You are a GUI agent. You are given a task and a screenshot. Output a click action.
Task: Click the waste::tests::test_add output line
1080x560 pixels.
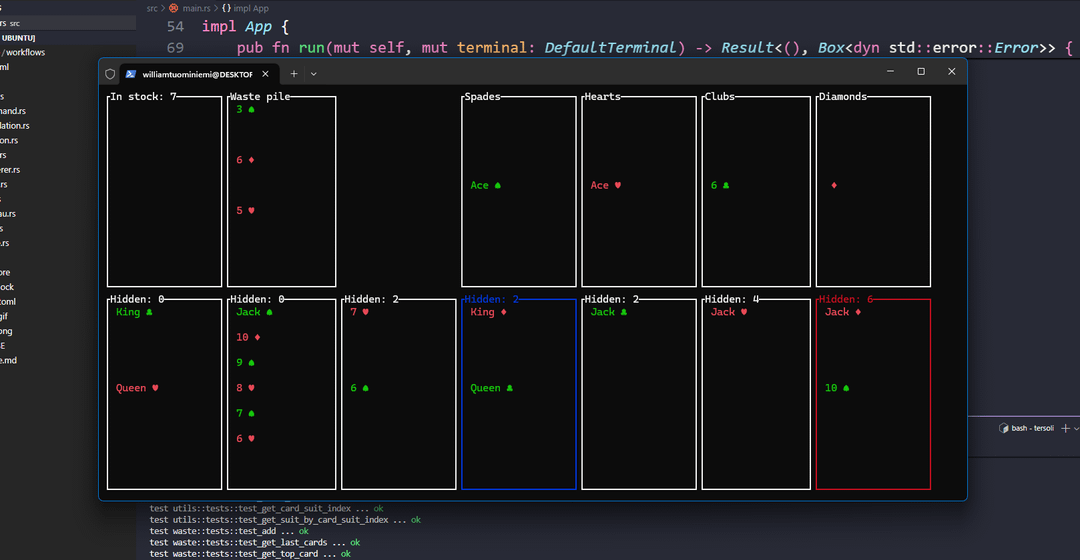[229, 531]
